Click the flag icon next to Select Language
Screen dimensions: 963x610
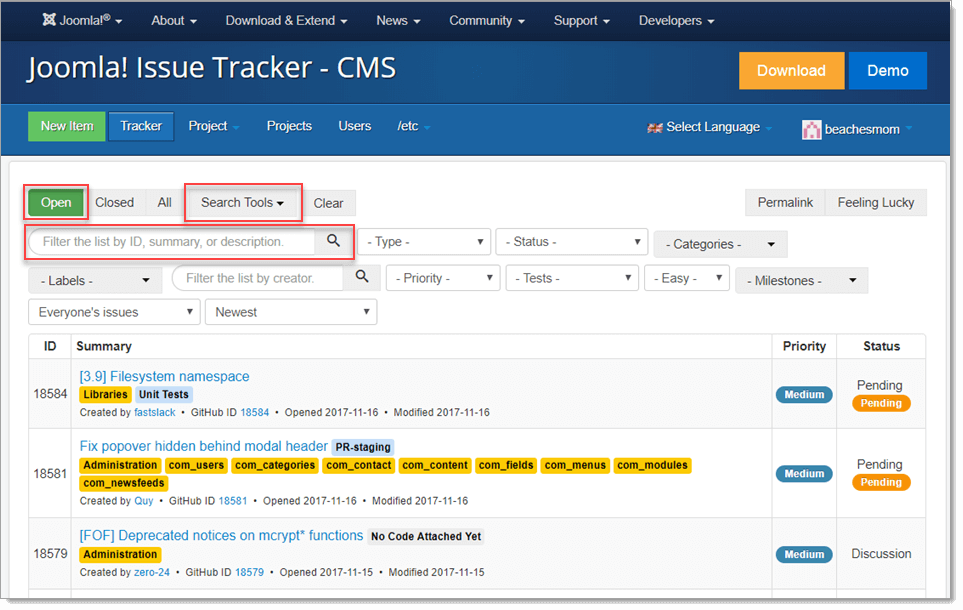click(x=655, y=128)
